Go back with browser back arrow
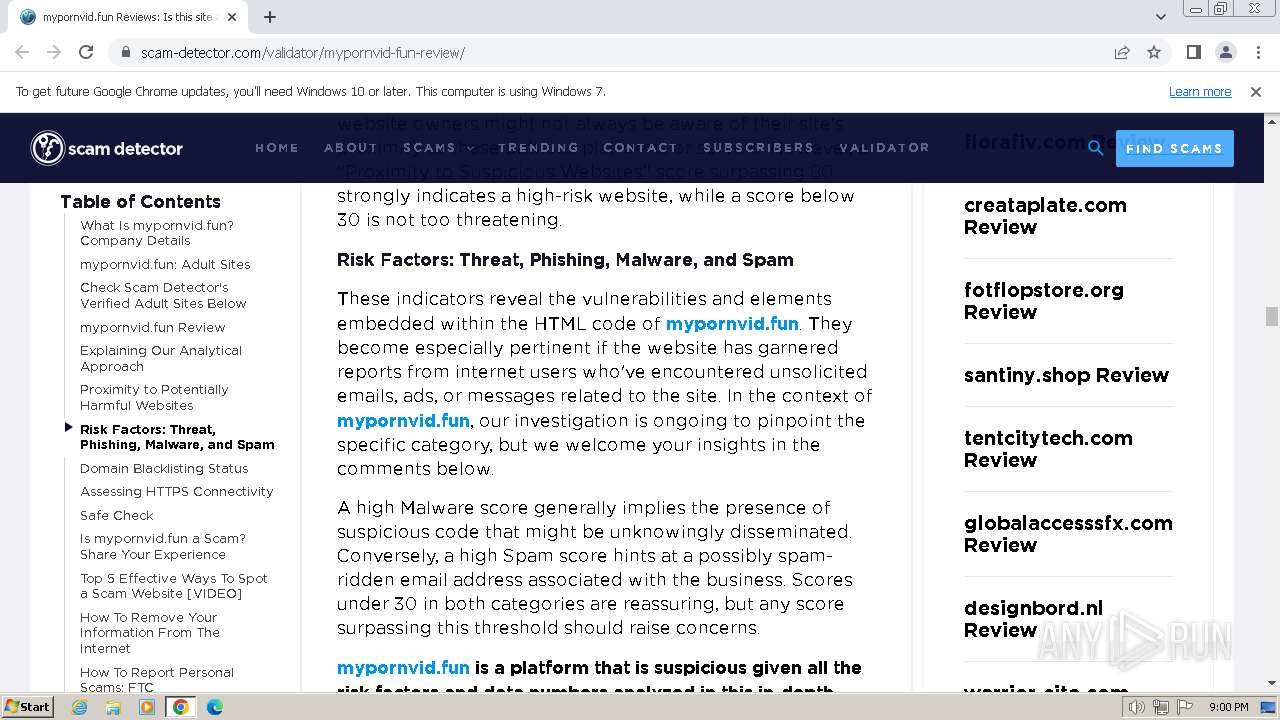1280x720 pixels. 22,52
